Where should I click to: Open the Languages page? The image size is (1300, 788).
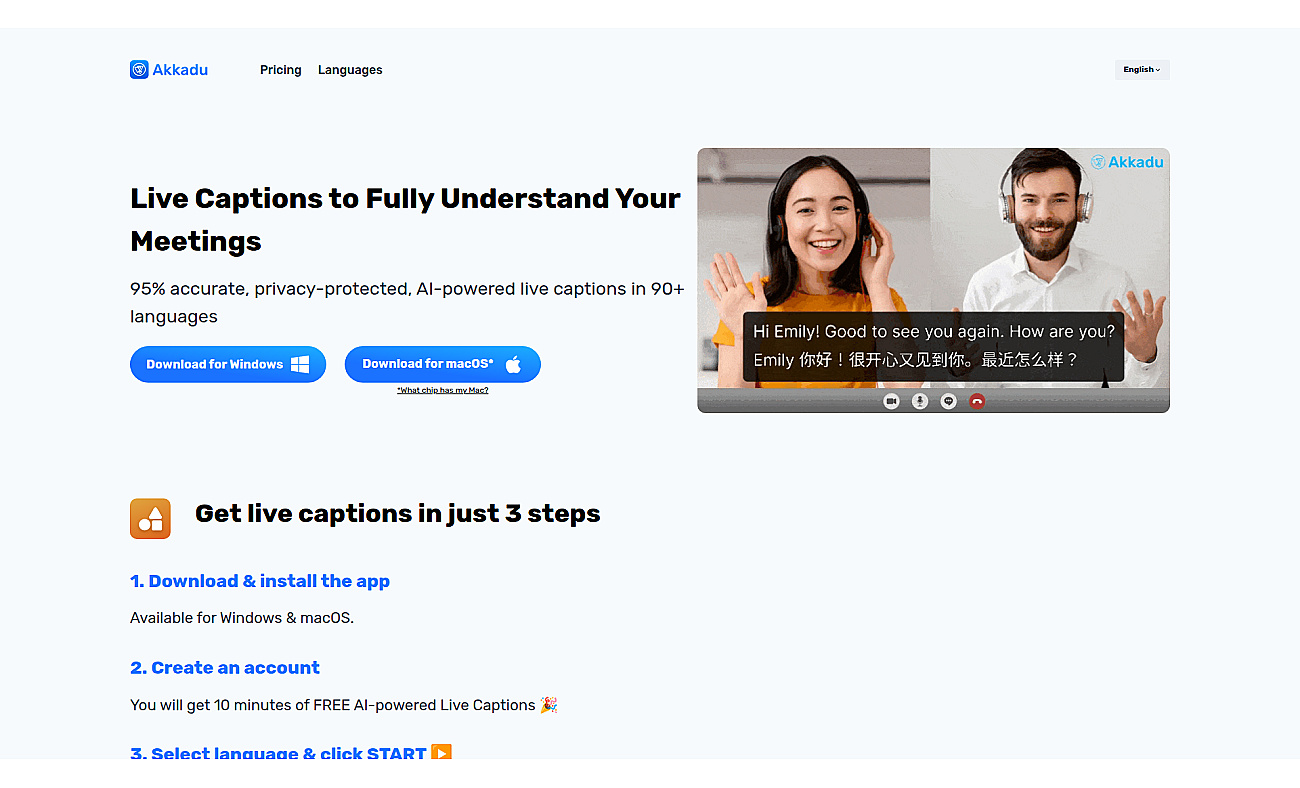[350, 70]
